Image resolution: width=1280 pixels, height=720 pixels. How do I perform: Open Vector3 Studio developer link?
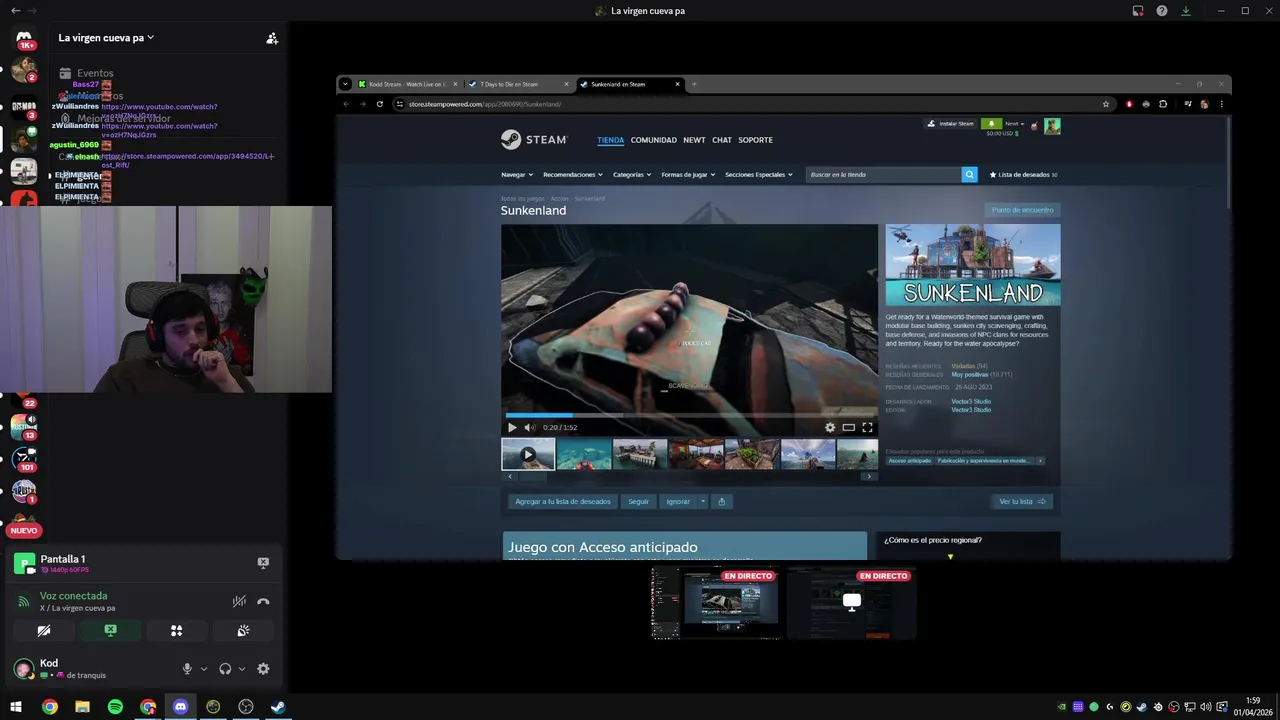(x=971, y=401)
